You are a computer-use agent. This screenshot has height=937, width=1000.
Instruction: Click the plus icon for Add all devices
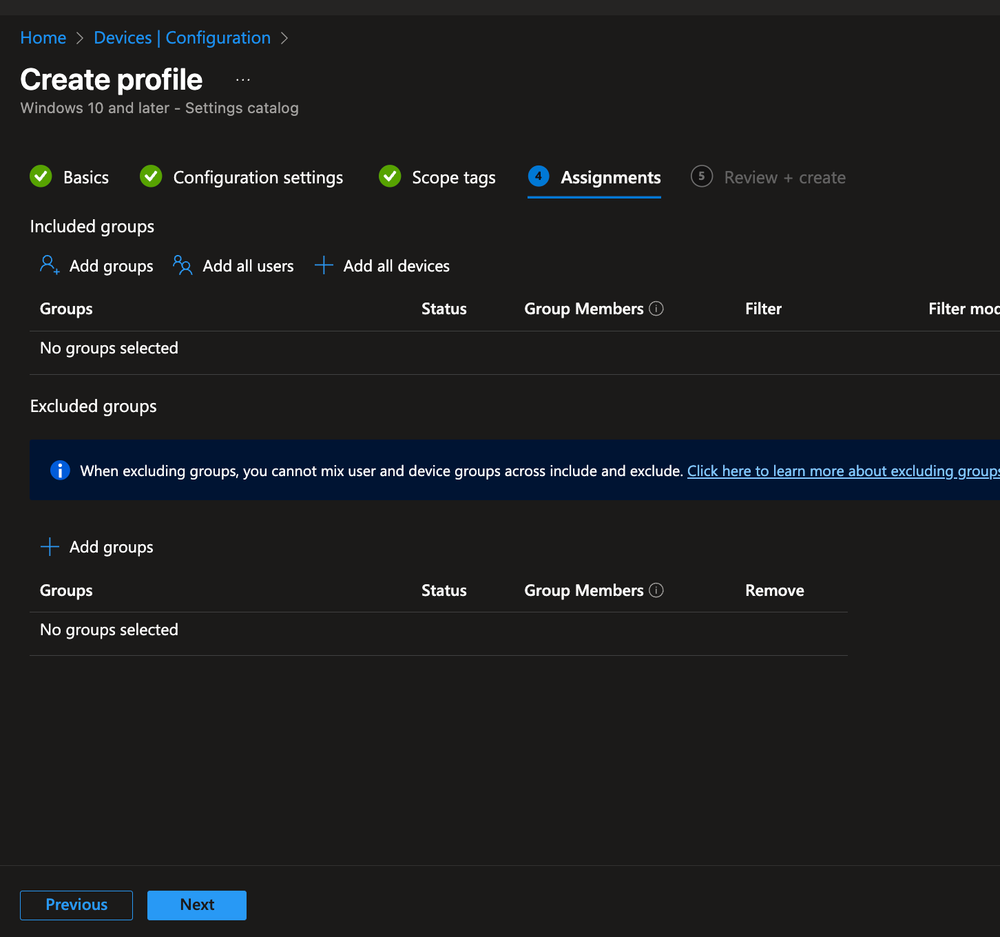(323, 265)
